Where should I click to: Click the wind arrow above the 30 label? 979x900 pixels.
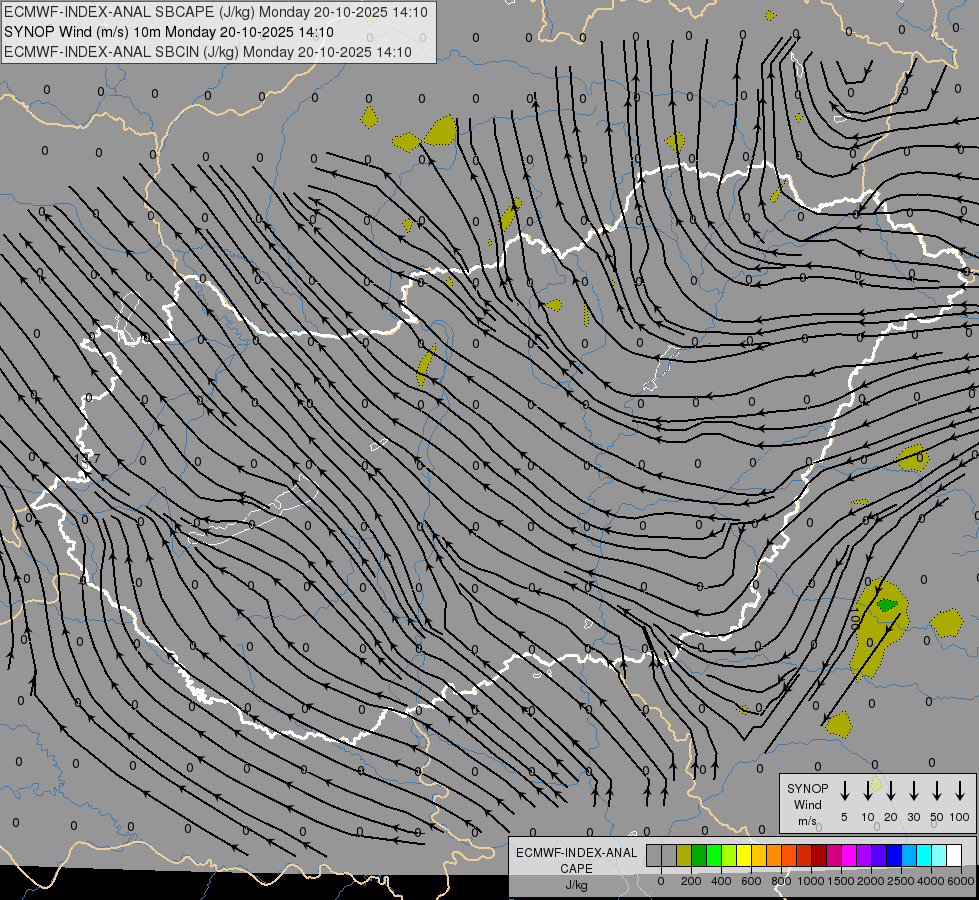[x=914, y=790]
